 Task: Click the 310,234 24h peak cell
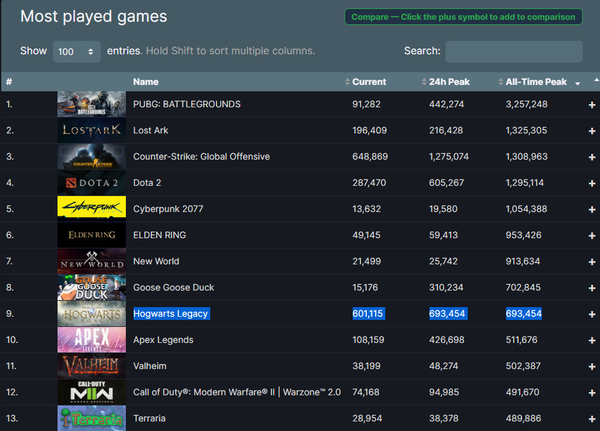(x=446, y=287)
